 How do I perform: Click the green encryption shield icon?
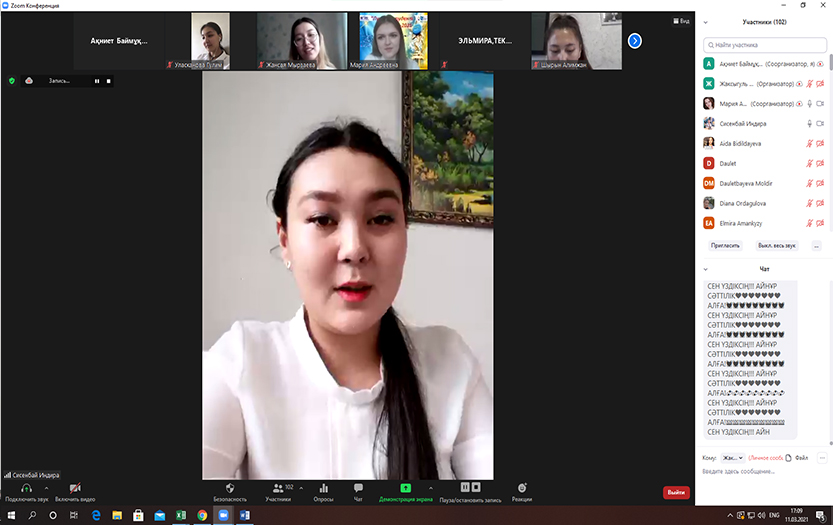(12, 81)
